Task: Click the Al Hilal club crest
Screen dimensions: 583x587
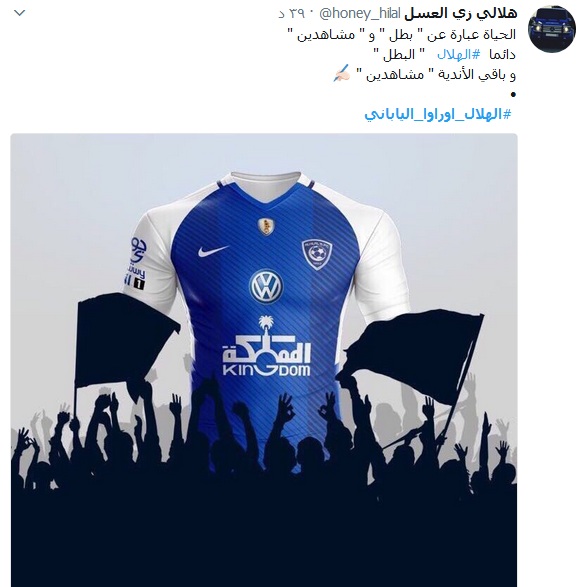Action: [317, 254]
